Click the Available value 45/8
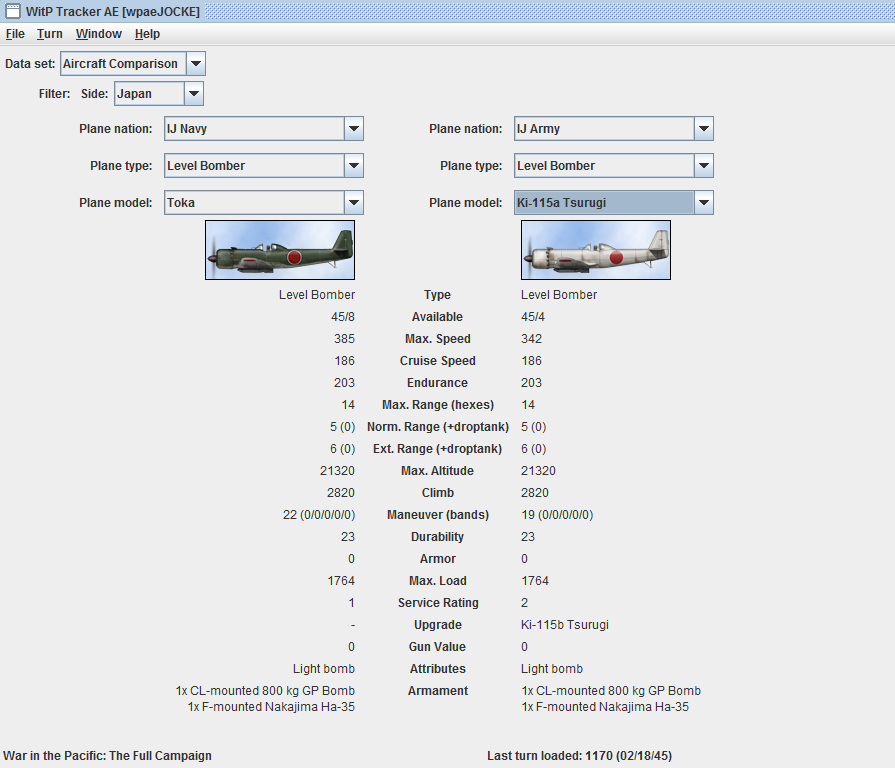This screenshot has height=768, width=895. coord(342,317)
